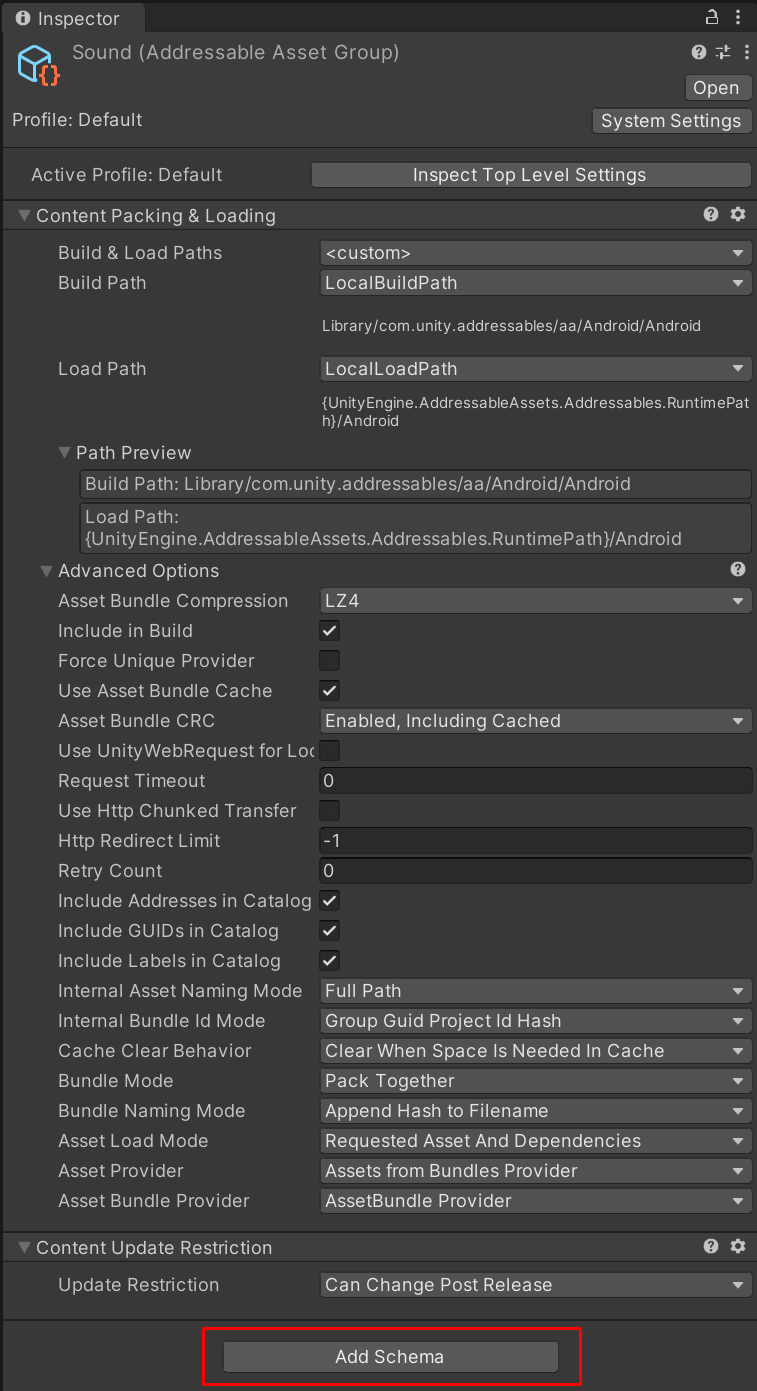Open help for Content Update Restriction
Image resolution: width=757 pixels, height=1391 pixels.
[711, 1246]
